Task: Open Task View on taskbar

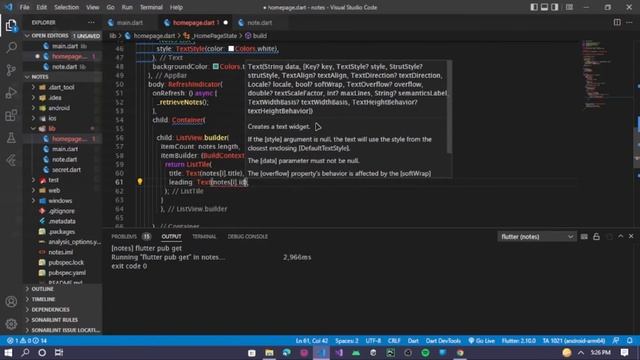Action: (x=59, y=353)
